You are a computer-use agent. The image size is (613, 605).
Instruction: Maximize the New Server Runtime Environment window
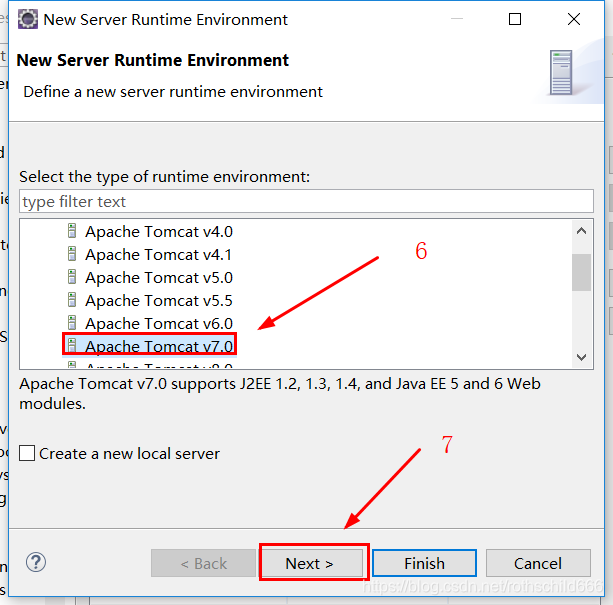point(515,19)
